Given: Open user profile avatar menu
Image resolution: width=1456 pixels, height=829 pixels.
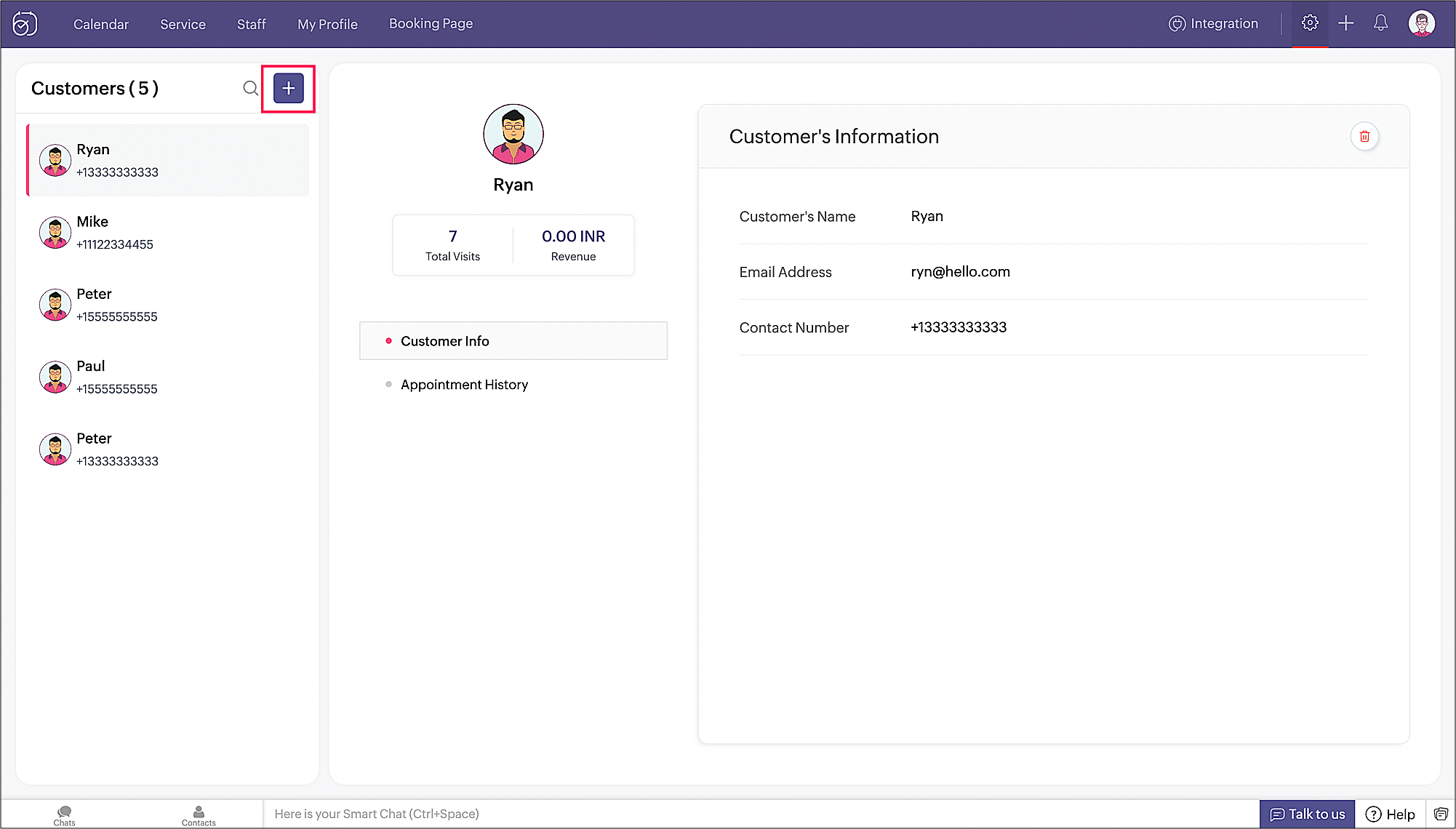Looking at the screenshot, I should [1421, 23].
